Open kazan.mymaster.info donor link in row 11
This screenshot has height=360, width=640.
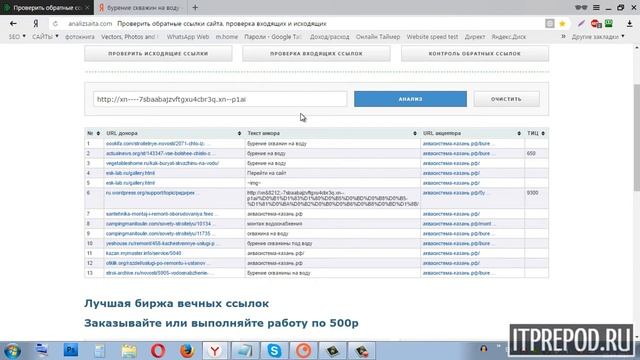tap(144, 253)
